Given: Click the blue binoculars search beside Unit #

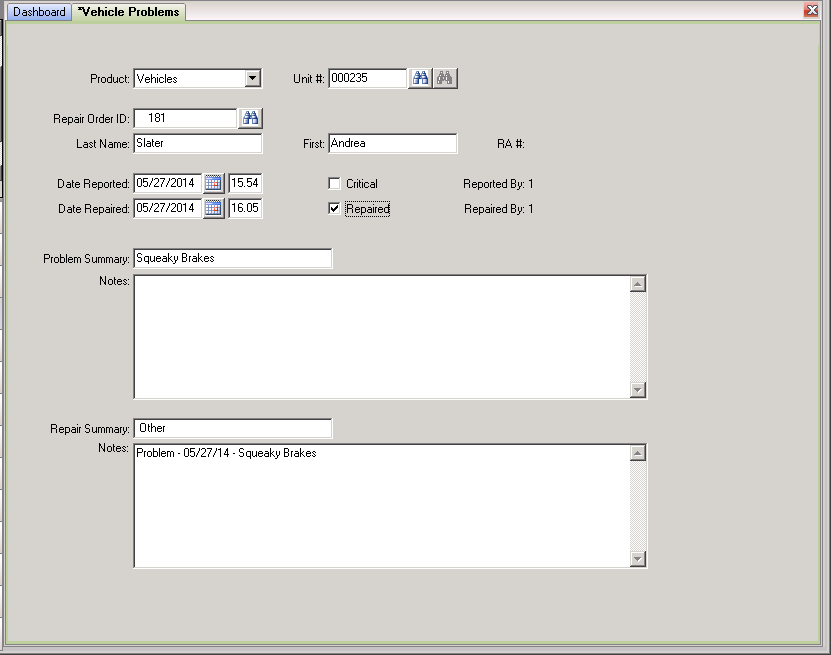Looking at the screenshot, I should 420,78.
